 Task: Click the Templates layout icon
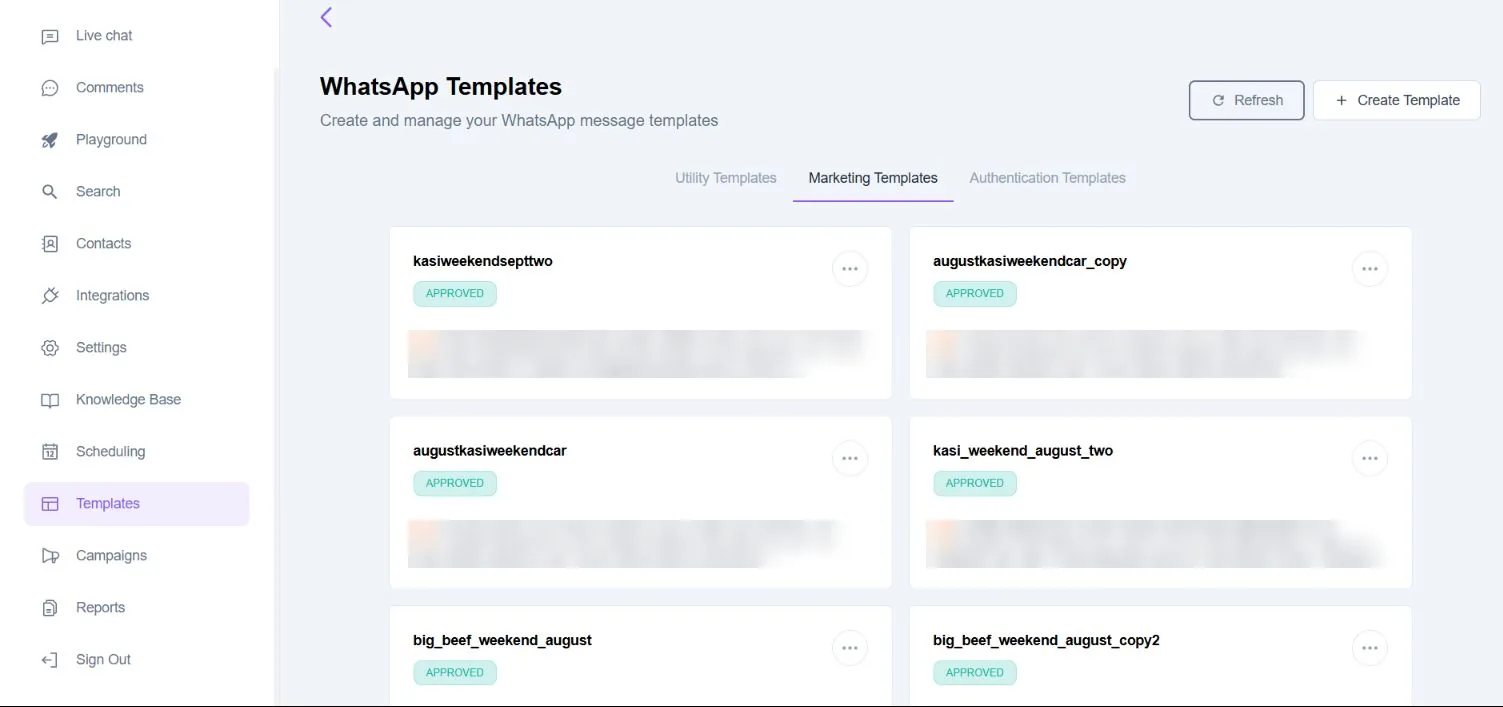50,504
